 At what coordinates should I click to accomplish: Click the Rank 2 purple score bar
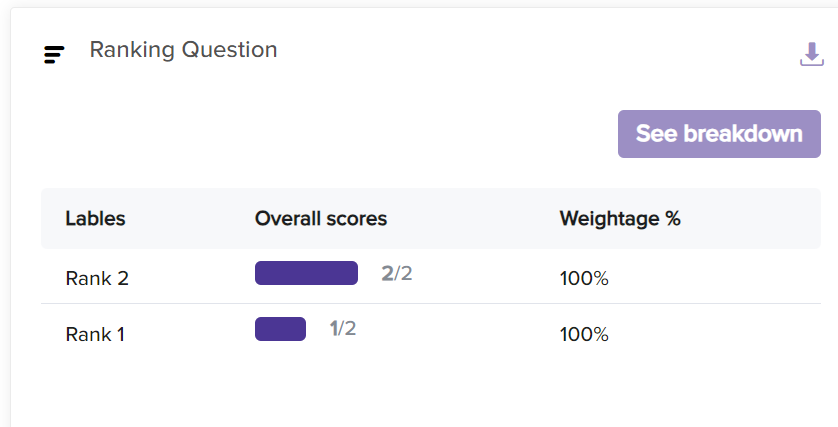point(306,273)
